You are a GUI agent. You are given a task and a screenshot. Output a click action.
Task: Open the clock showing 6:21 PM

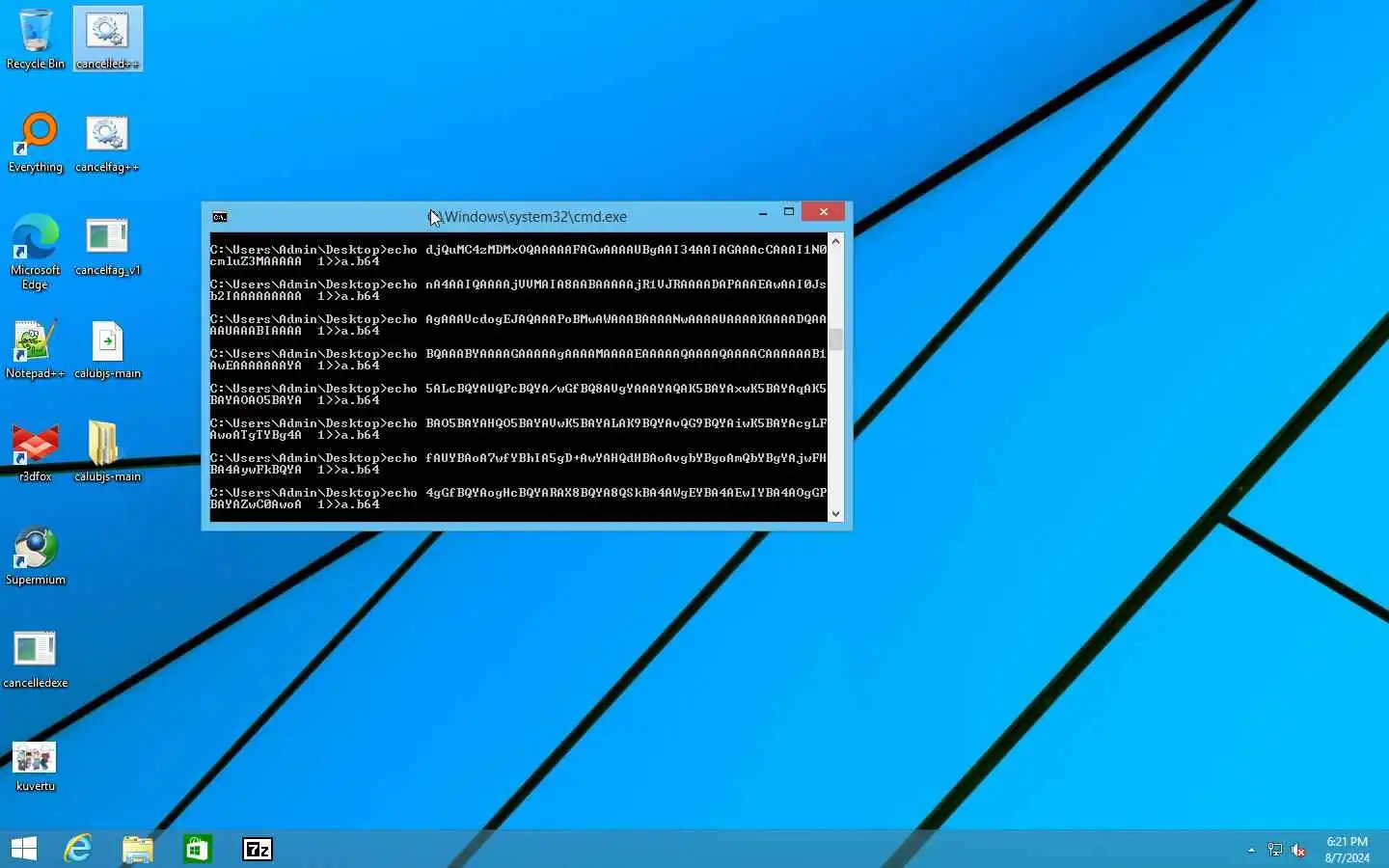pyautogui.click(x=1347, y=850)
